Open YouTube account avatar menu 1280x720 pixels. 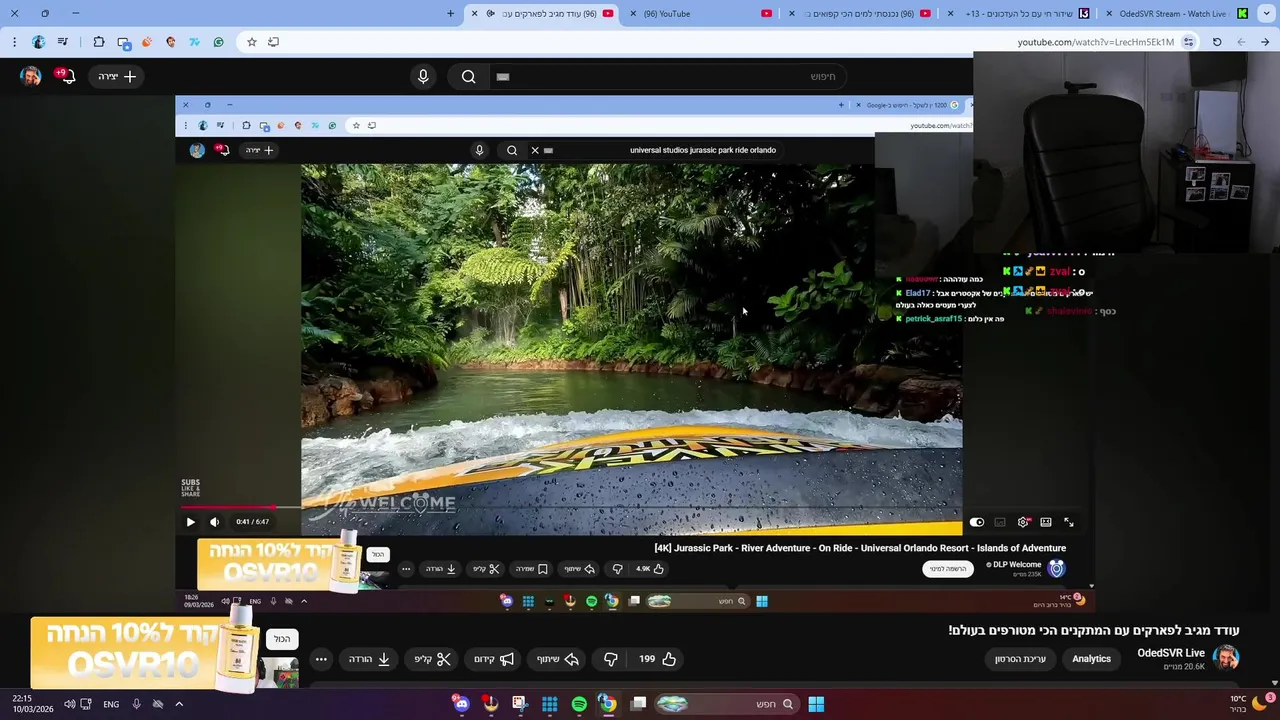tap(31, 76)
